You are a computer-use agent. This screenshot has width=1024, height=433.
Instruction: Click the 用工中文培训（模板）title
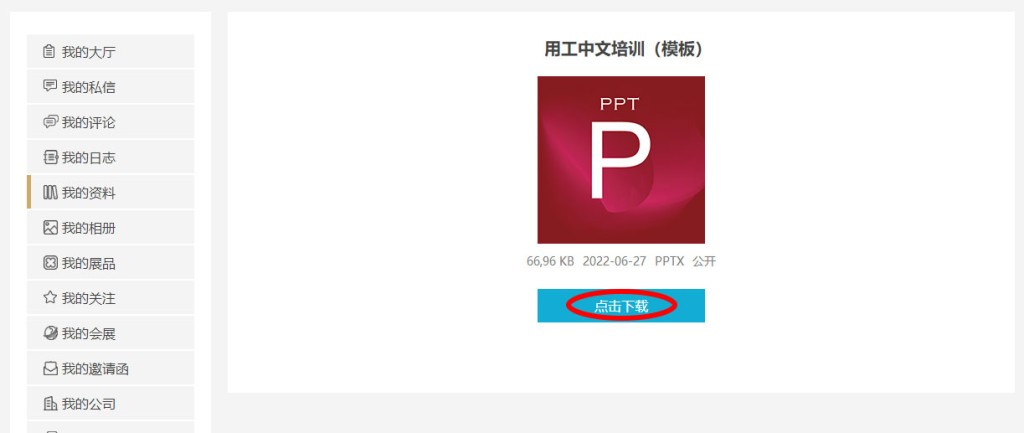coord(626,50)
